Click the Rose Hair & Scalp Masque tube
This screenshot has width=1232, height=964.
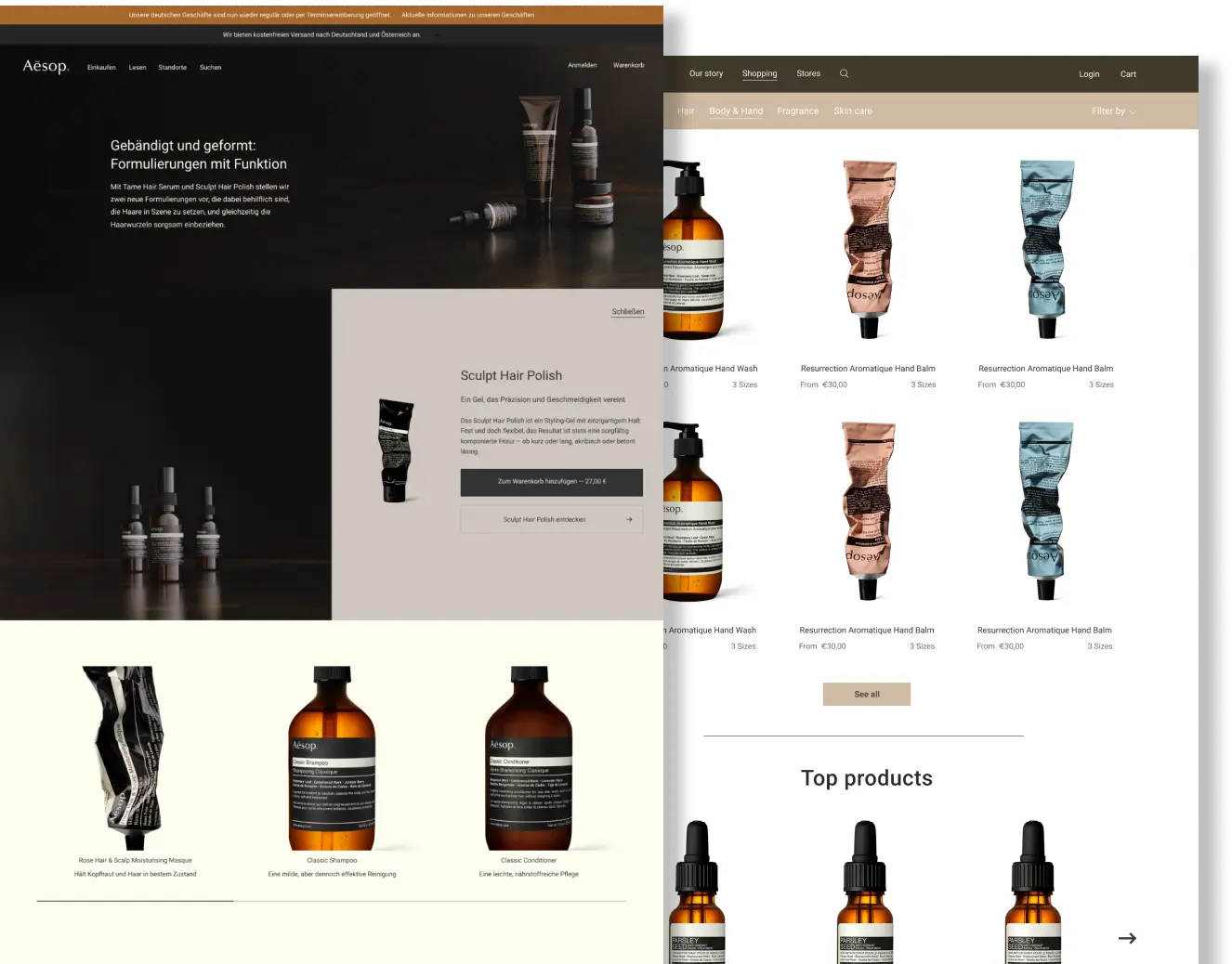click(125, 757)
